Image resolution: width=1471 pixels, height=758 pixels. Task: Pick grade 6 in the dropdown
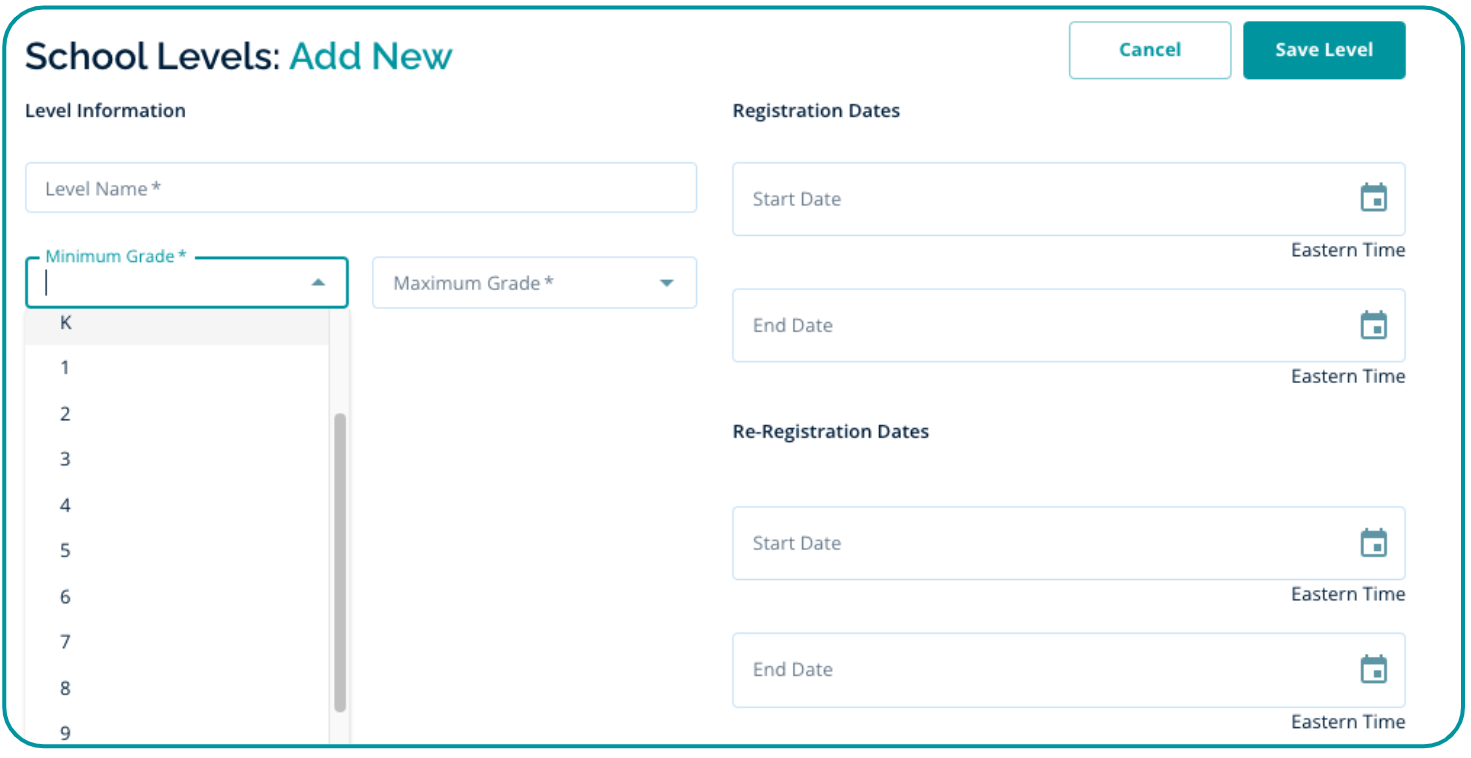point(66,597)
